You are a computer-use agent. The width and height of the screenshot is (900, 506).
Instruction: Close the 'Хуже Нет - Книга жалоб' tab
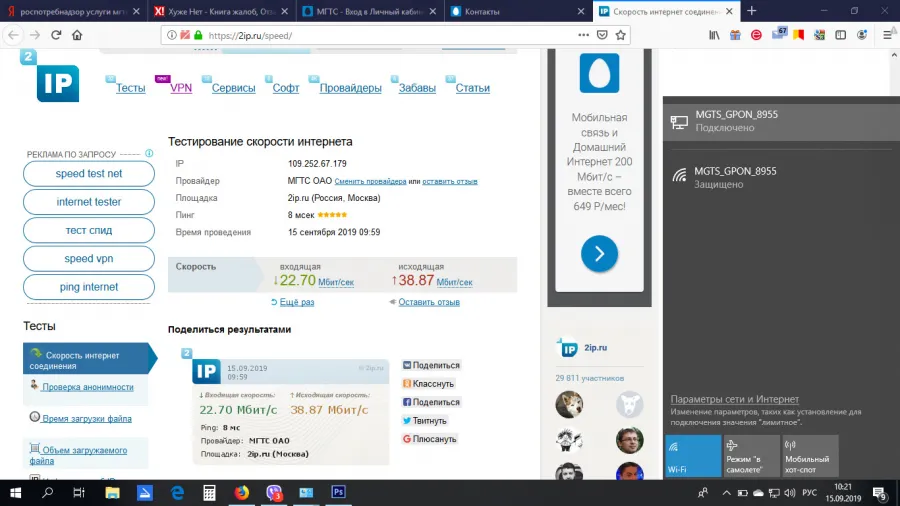pyautogui.click(x=285, y=11)
